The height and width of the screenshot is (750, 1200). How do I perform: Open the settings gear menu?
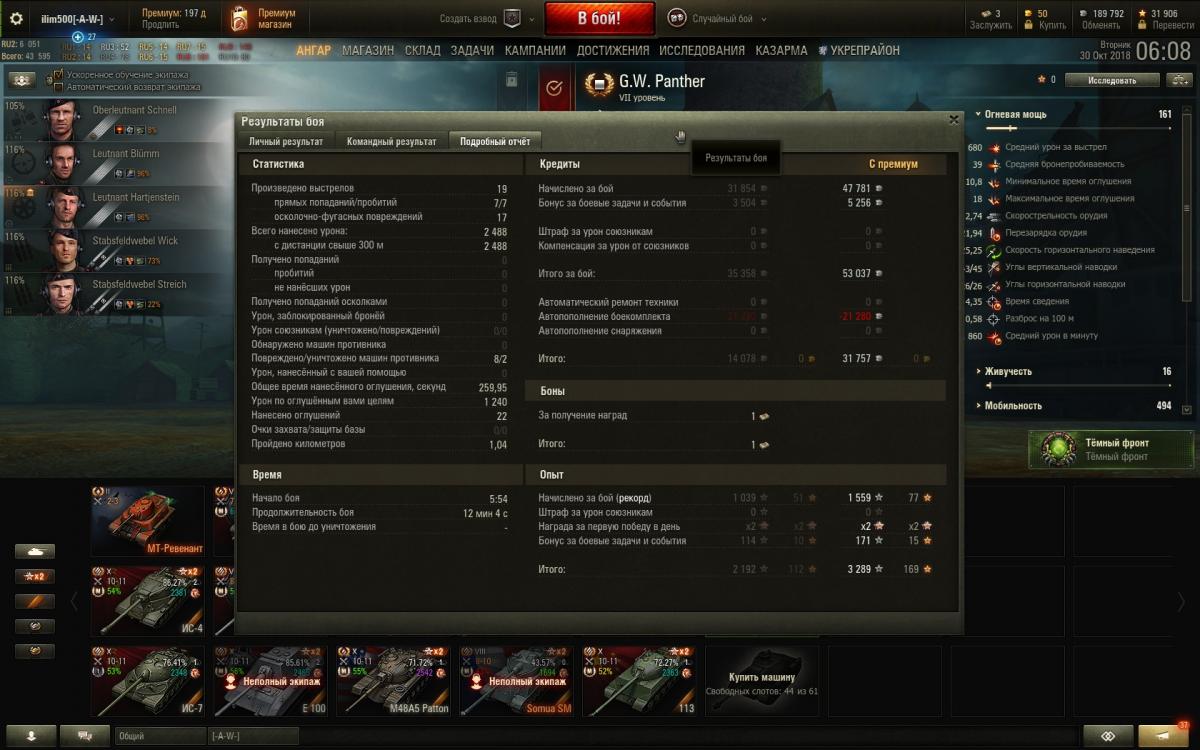tap(16, 18)
